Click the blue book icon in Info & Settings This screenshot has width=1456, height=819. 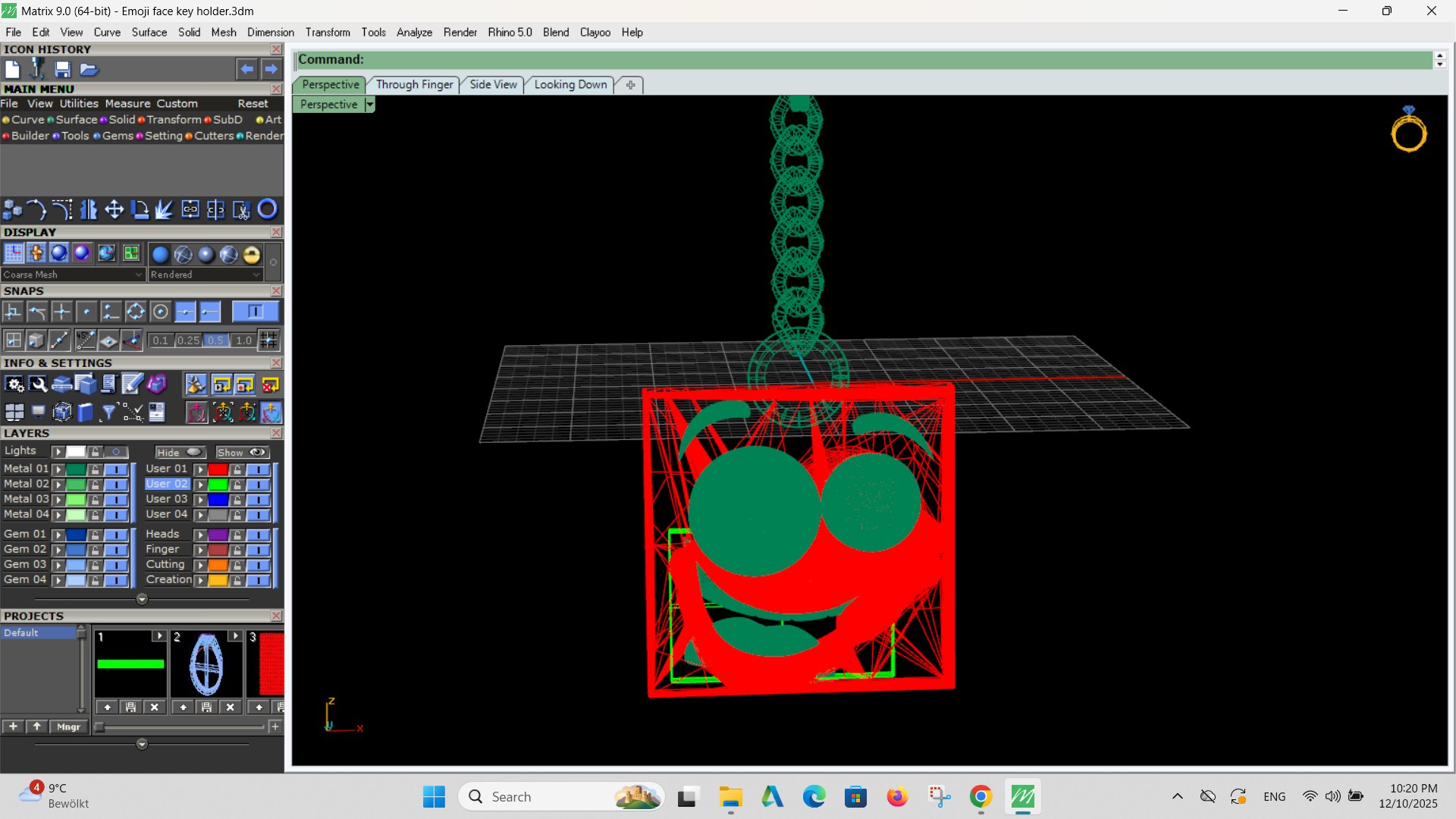(x=86, y=413)
